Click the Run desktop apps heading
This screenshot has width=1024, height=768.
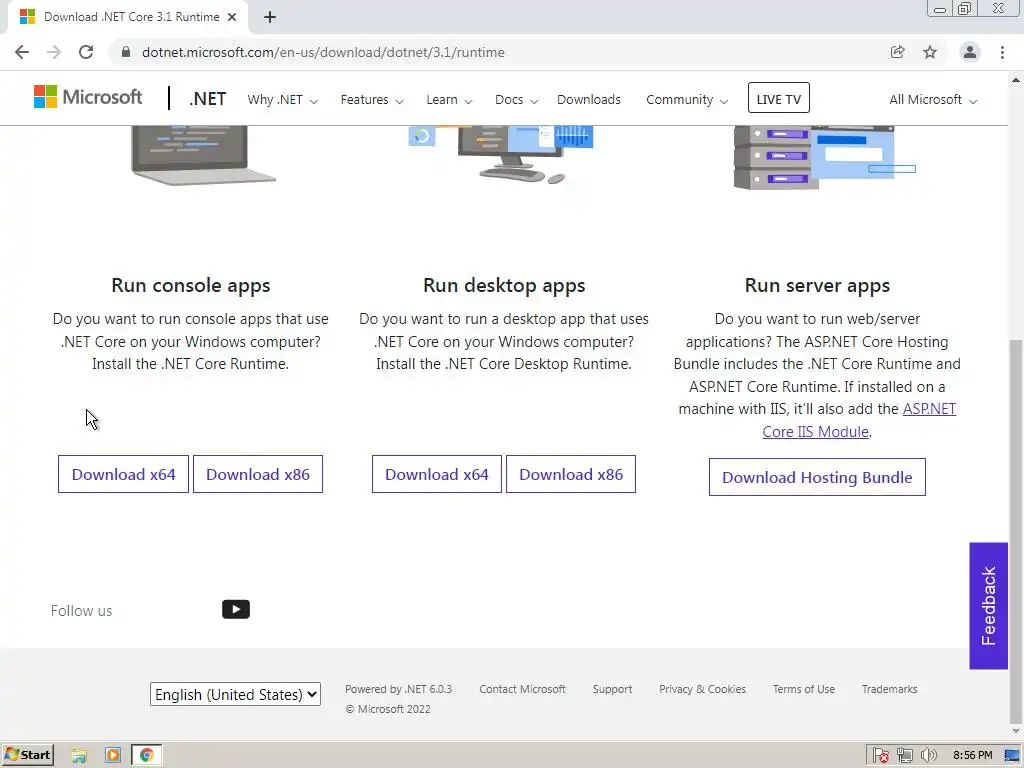(504, 285)
